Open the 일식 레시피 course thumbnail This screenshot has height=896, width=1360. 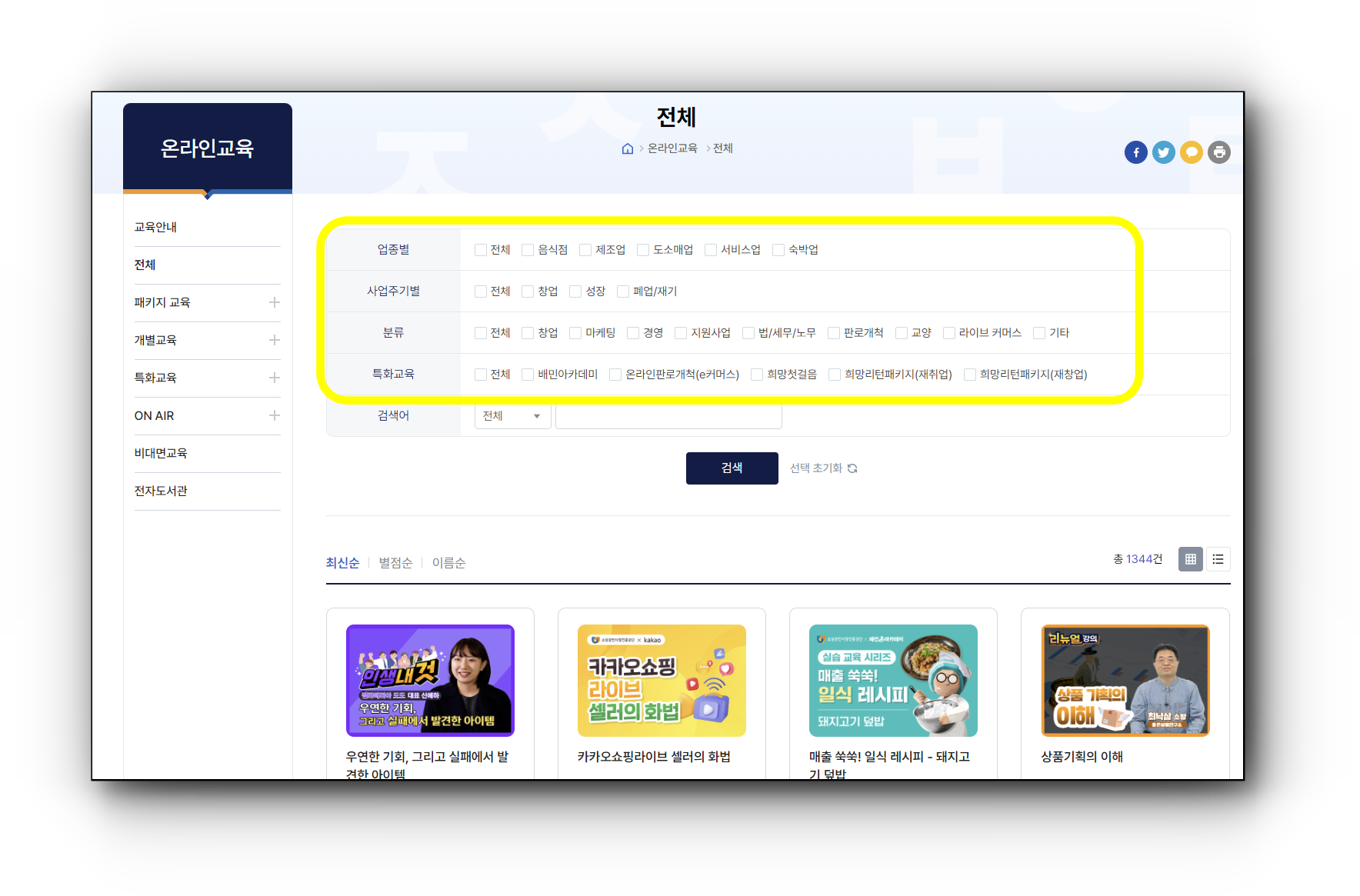(x=893, y=681)
